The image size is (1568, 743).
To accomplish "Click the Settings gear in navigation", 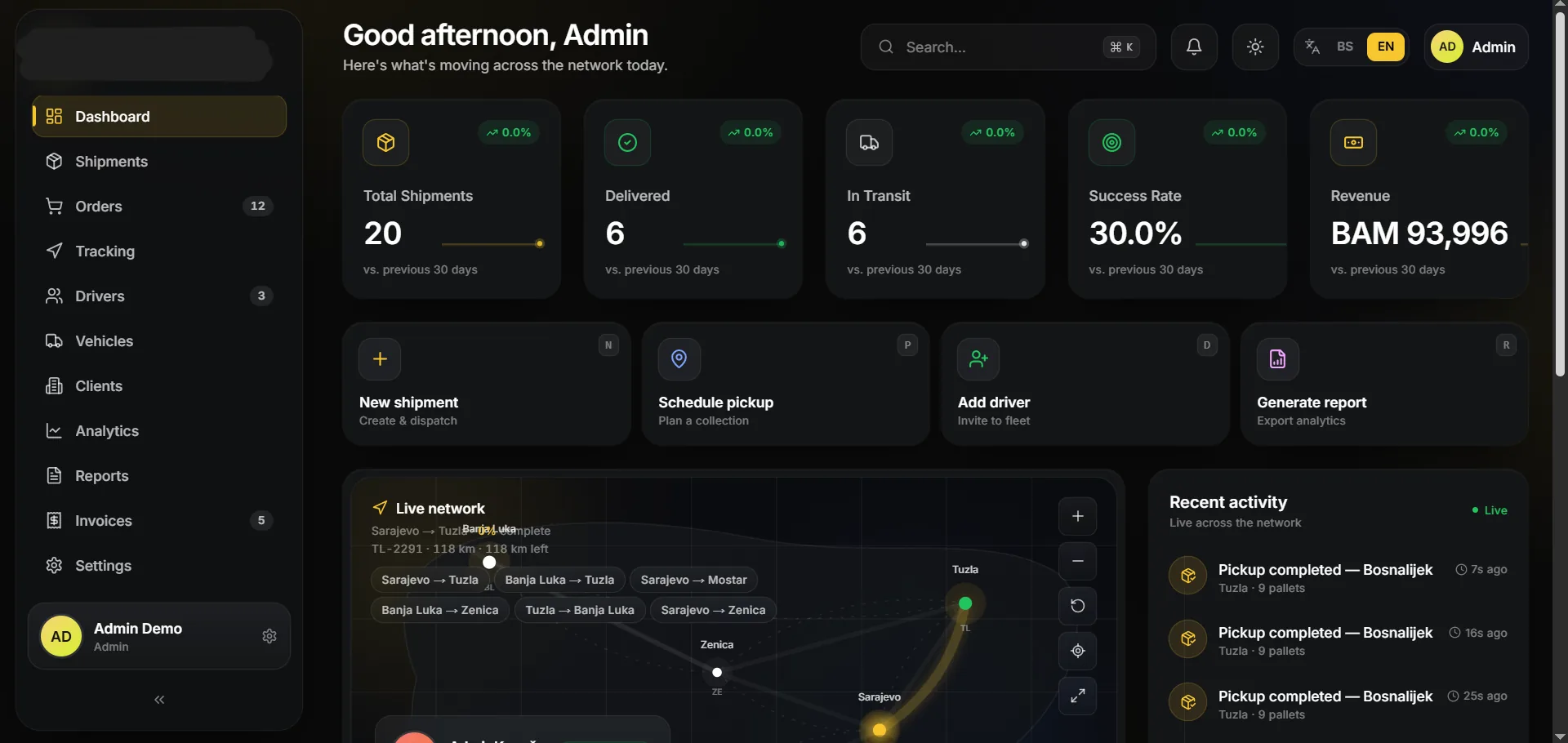I will (x=54, y=565).
